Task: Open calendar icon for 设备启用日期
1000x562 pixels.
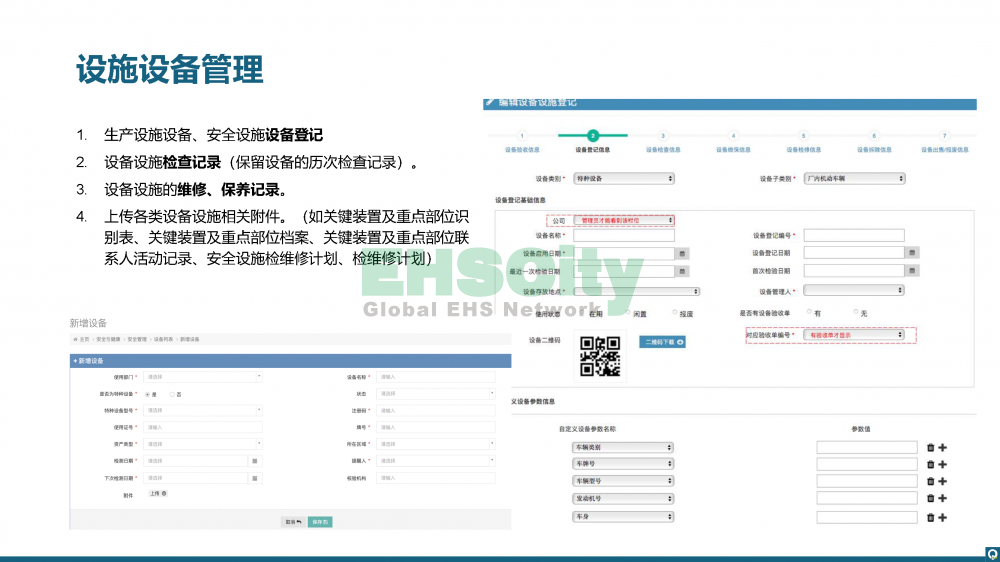Action: (x=682, y=254)
